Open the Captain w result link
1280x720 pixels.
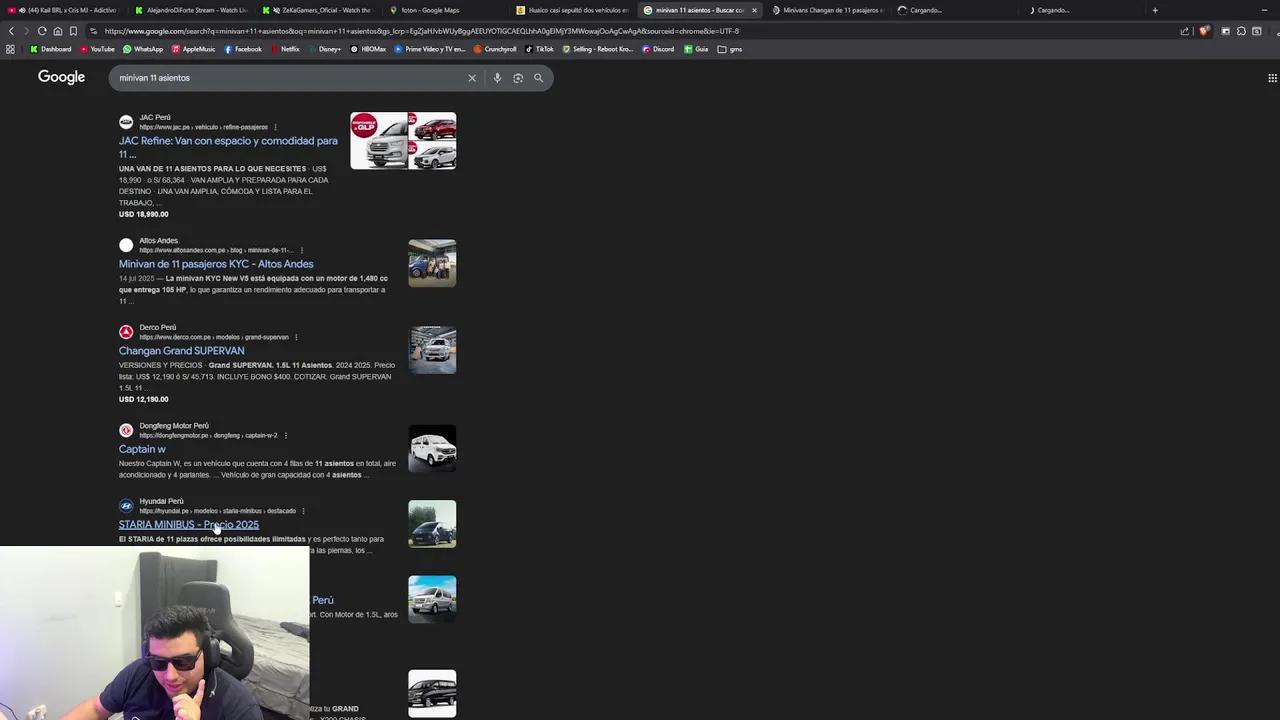coord(142,449)
